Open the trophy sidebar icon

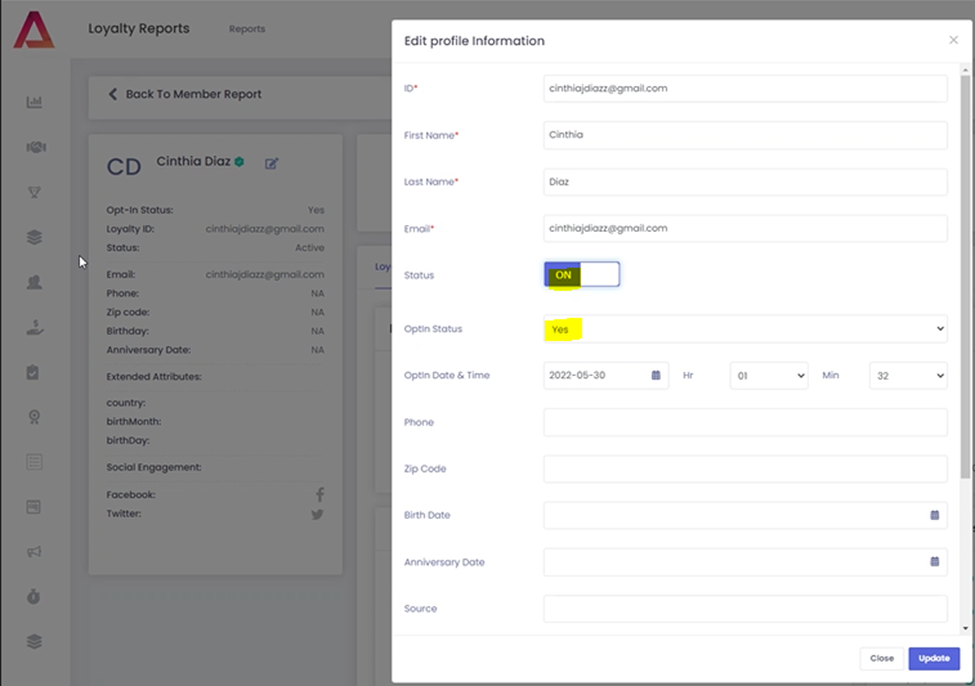pyautogui.click(x=34, y=192)
